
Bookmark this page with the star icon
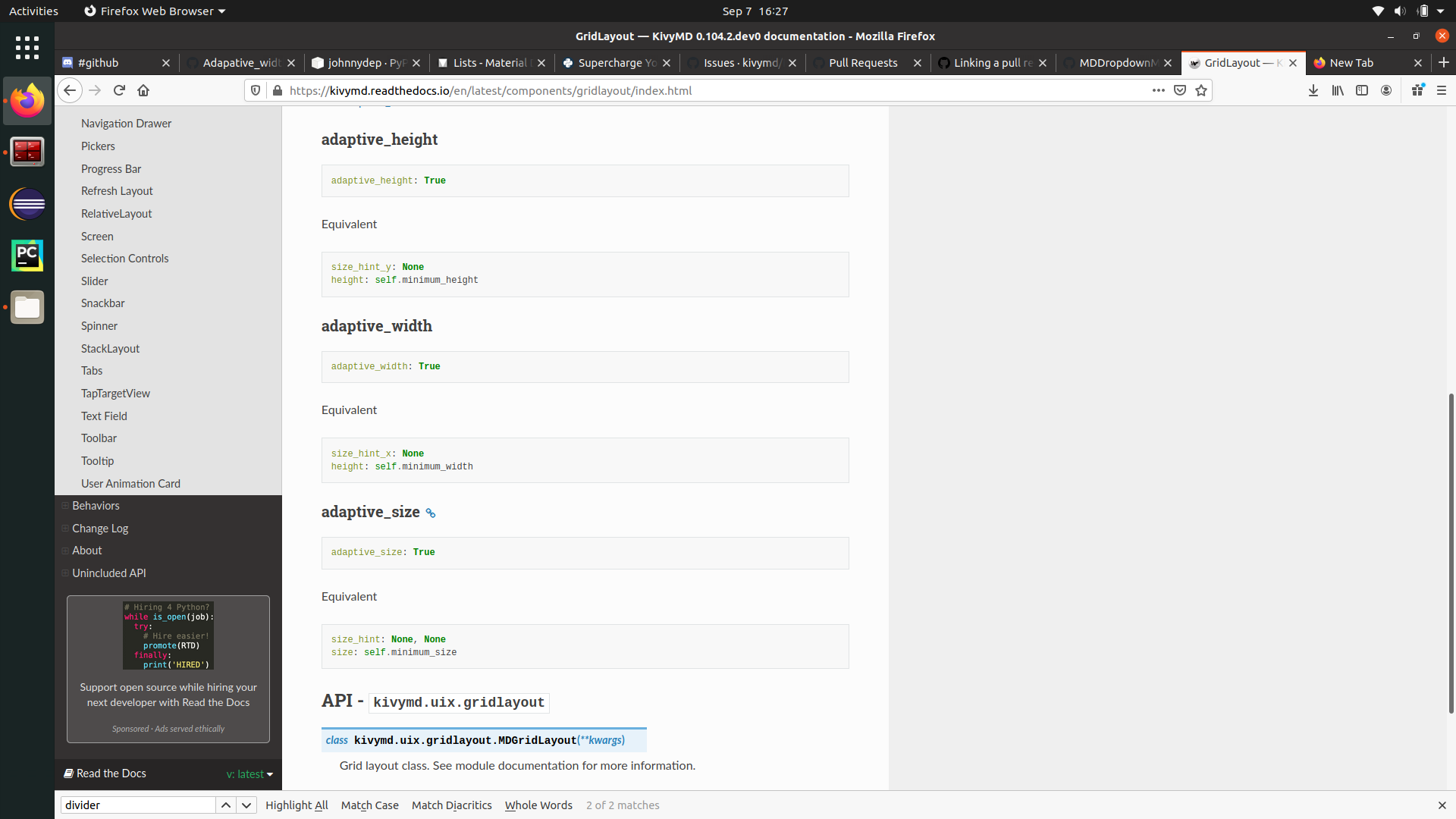pyautogui.click(x=1201, y=90)
